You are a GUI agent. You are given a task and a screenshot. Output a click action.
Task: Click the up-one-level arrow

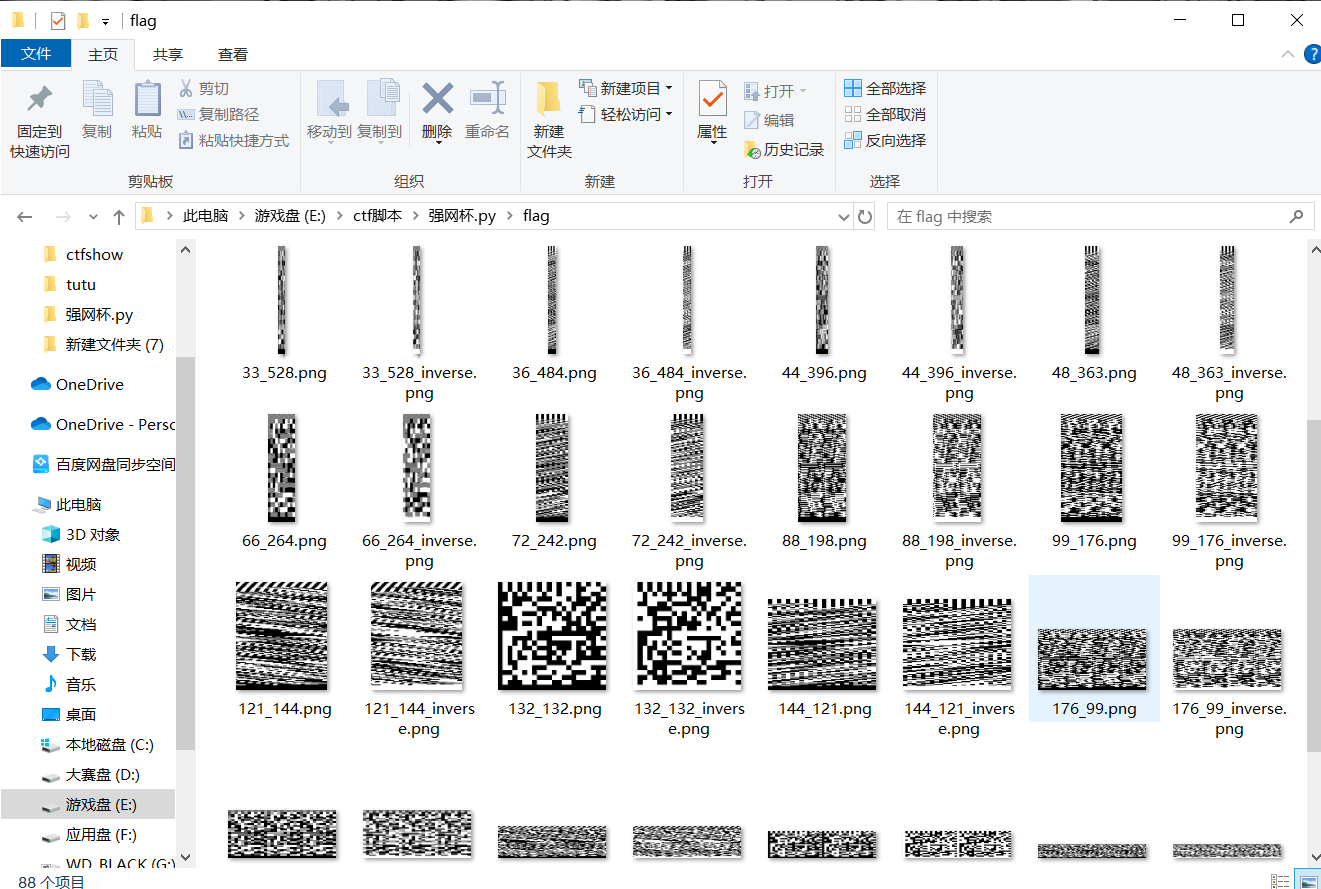[119, 216]
